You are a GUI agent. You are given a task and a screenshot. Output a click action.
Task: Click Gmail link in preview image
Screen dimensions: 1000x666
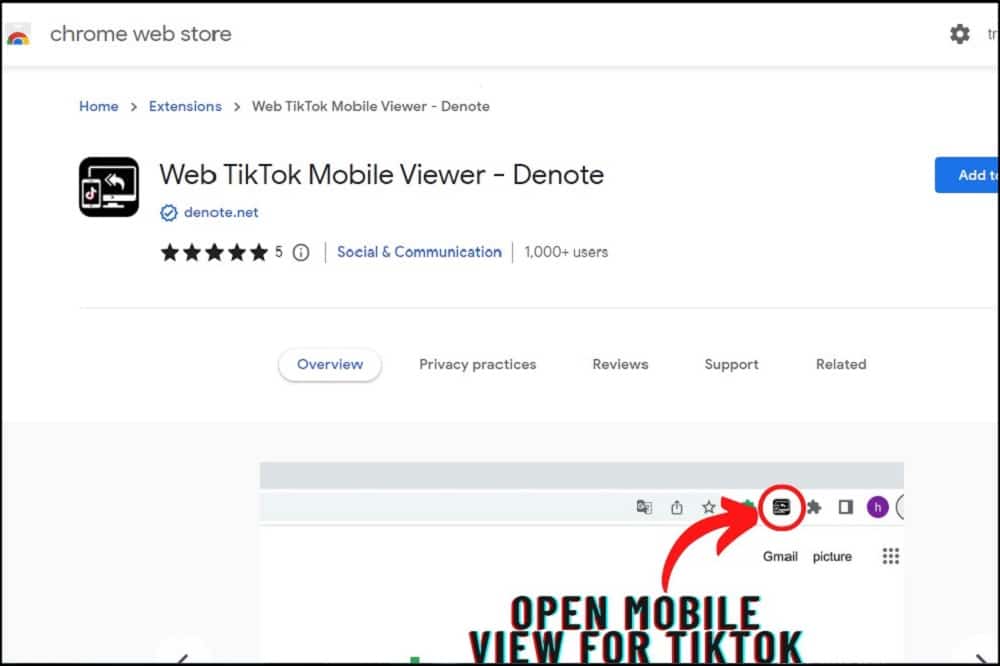tap(780, 556)
